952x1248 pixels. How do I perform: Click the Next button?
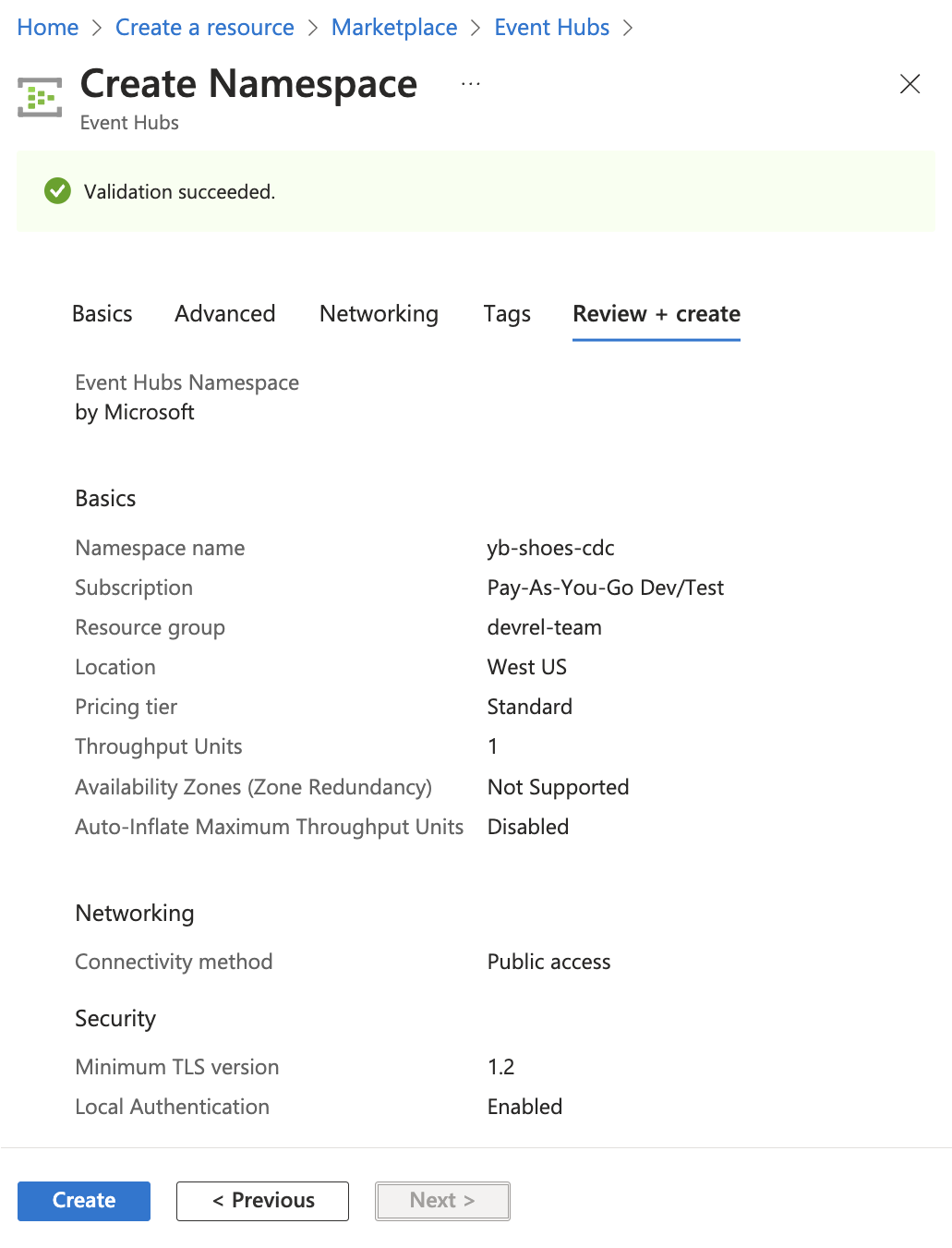click(x=442, y=1201)
